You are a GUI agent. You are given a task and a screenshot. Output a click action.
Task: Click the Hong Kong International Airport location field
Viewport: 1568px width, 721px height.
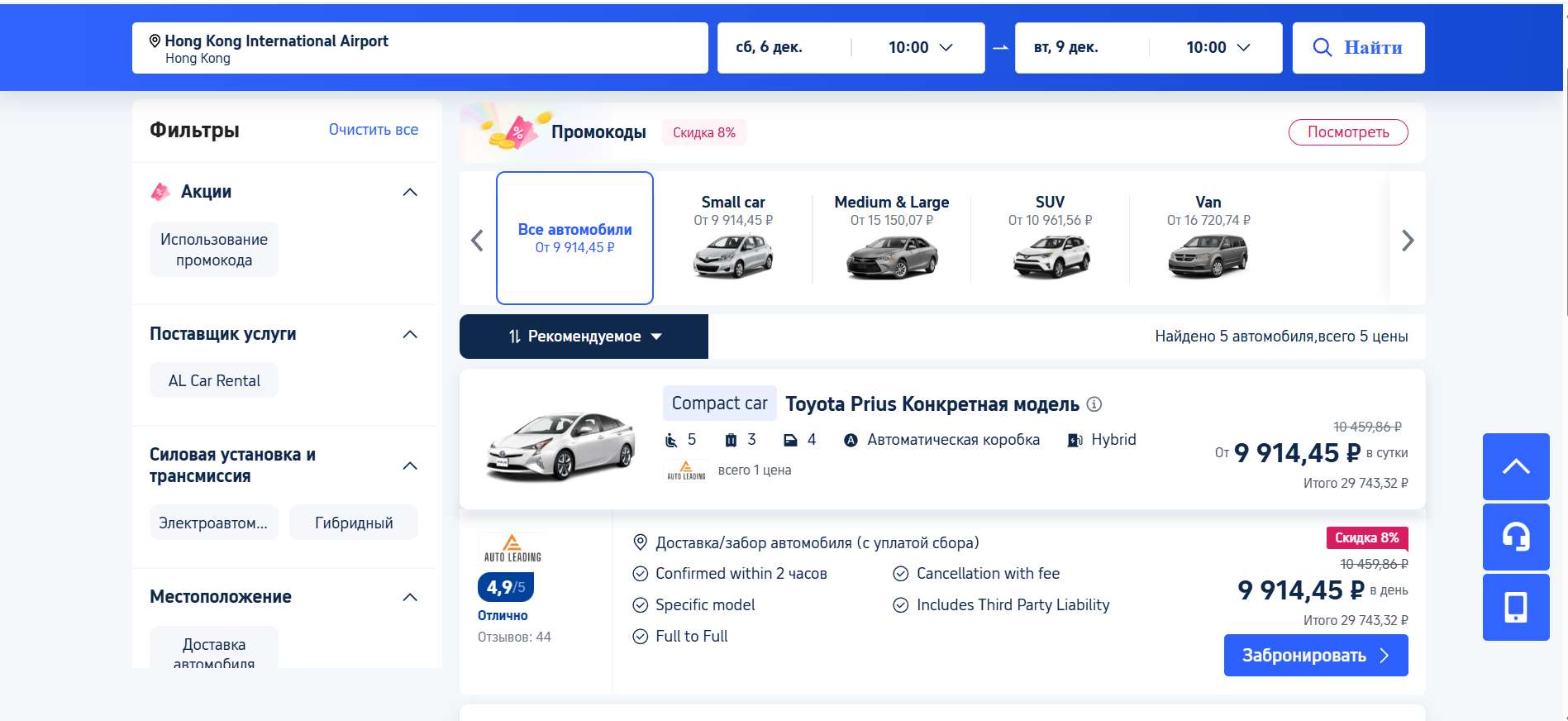pos(420,48)
